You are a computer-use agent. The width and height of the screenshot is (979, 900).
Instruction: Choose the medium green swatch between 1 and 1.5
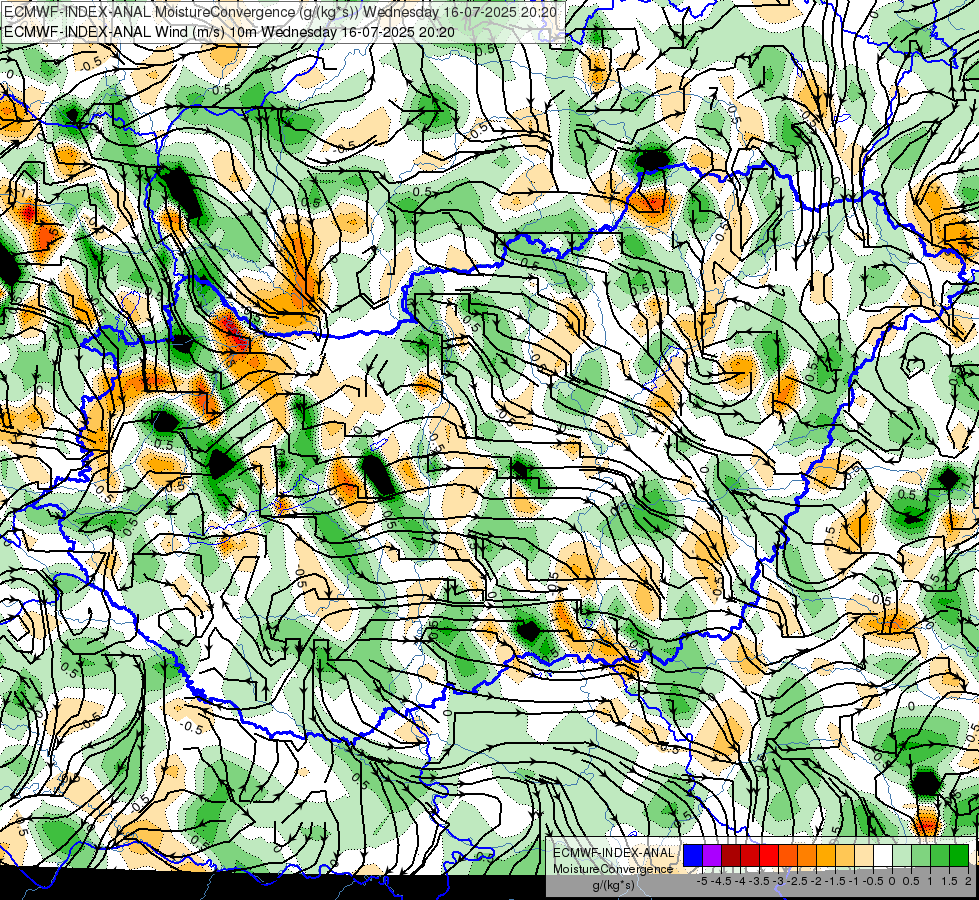[940, 855]
